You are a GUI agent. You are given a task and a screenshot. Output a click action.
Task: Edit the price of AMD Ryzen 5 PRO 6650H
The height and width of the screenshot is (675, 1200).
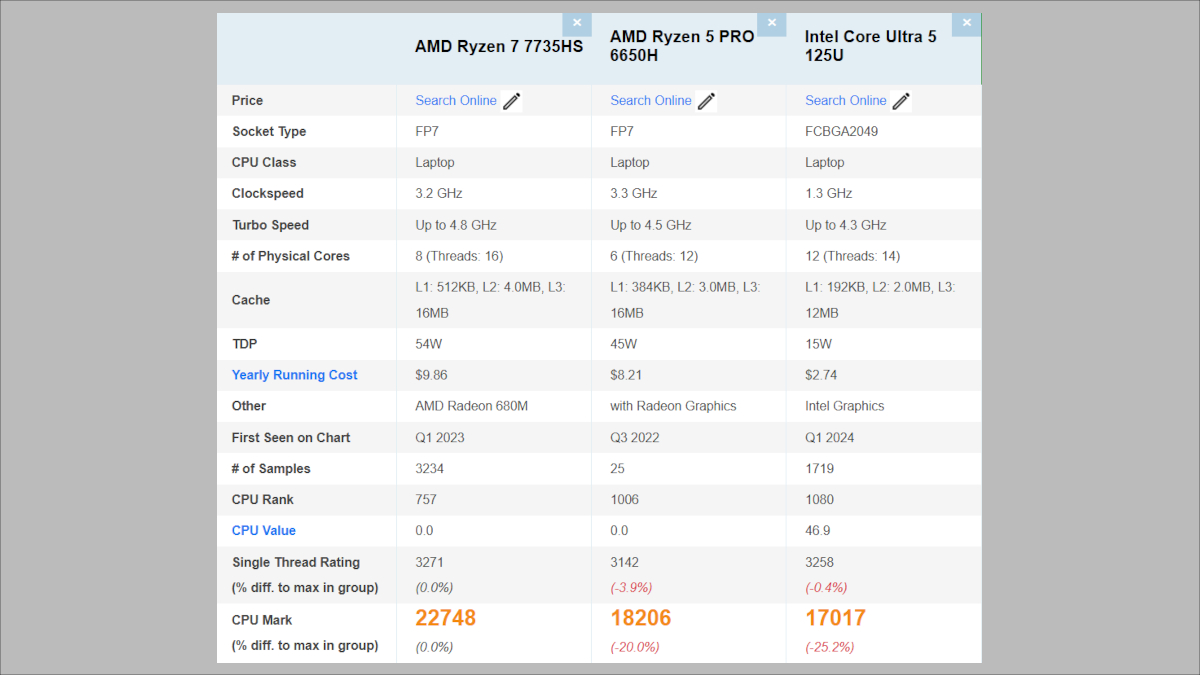tap(706, 100)
